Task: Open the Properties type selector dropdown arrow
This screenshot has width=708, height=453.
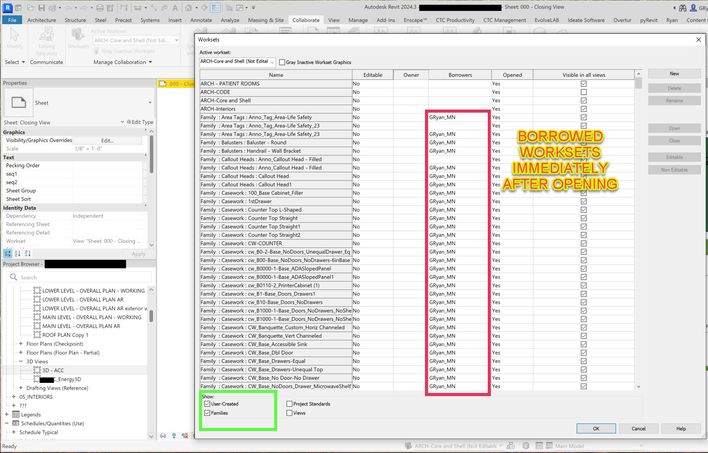Action: [150, 103]
